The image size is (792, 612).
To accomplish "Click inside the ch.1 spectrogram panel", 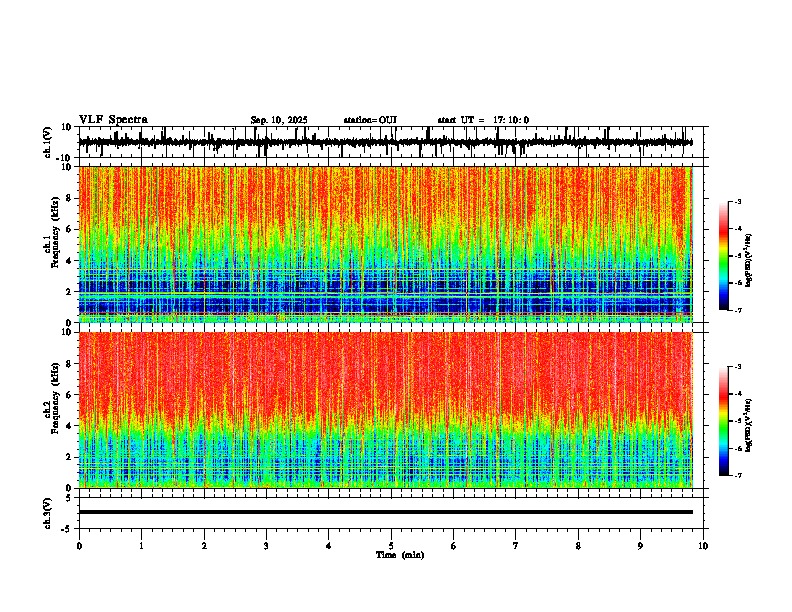I will click(x=385, y=244).
